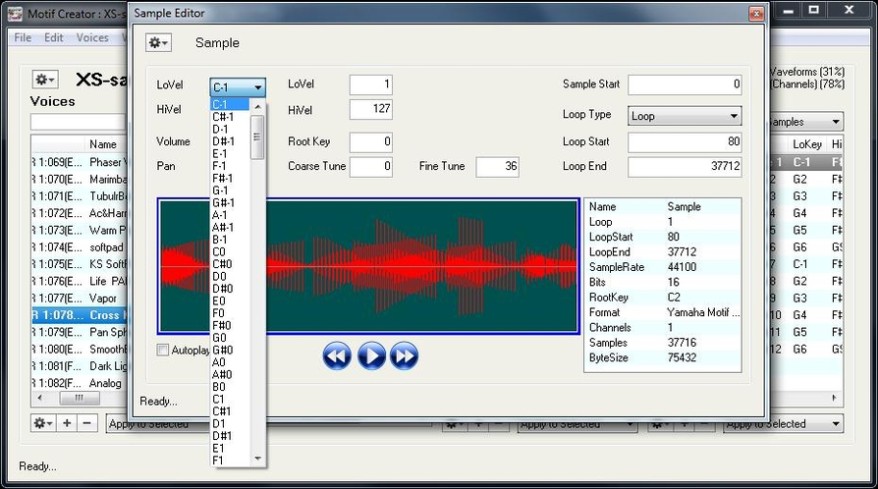
Task: Open gear menu below Voices list
Action: 43,423
